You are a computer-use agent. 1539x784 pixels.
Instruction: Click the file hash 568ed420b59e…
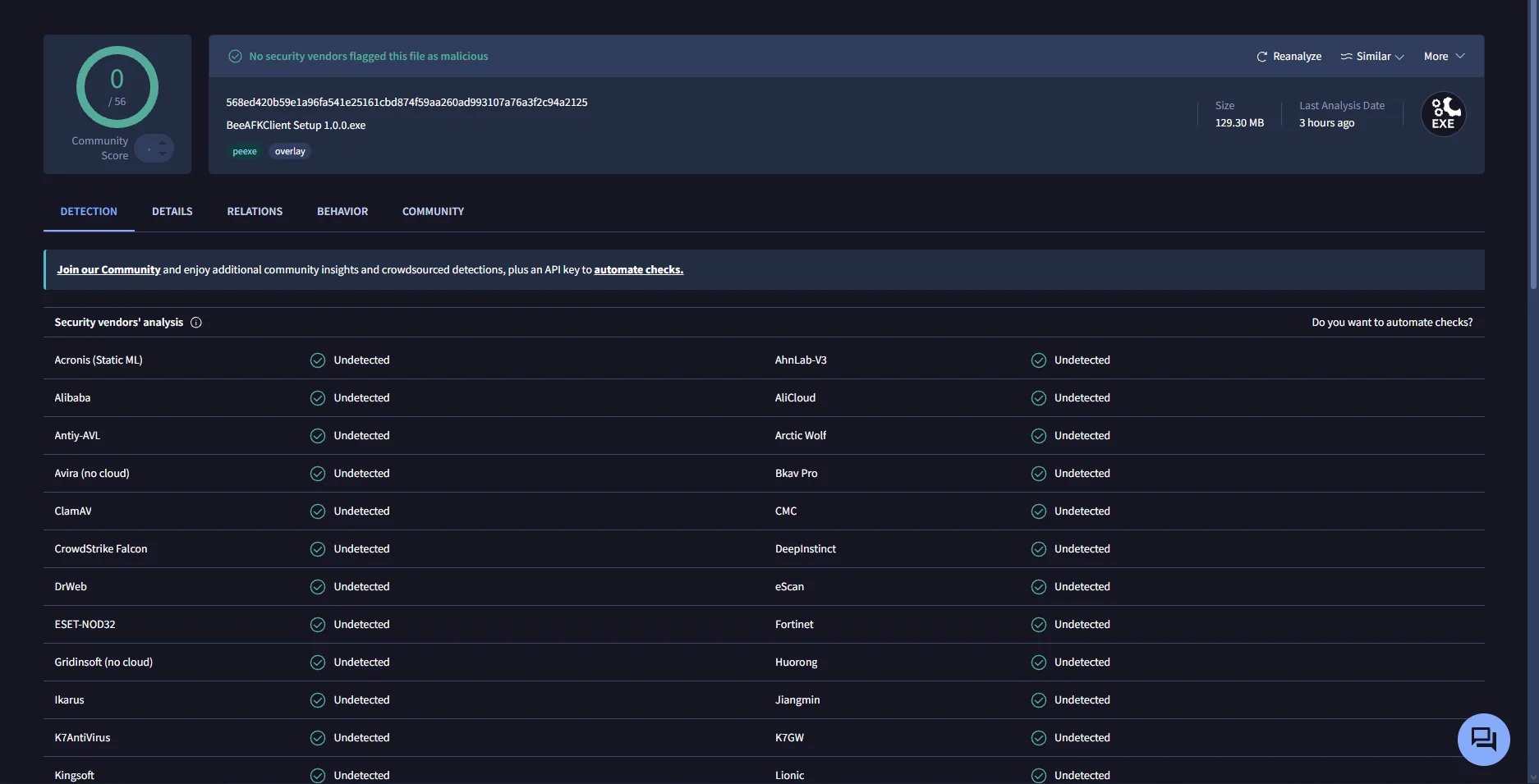tap(407, 103)
